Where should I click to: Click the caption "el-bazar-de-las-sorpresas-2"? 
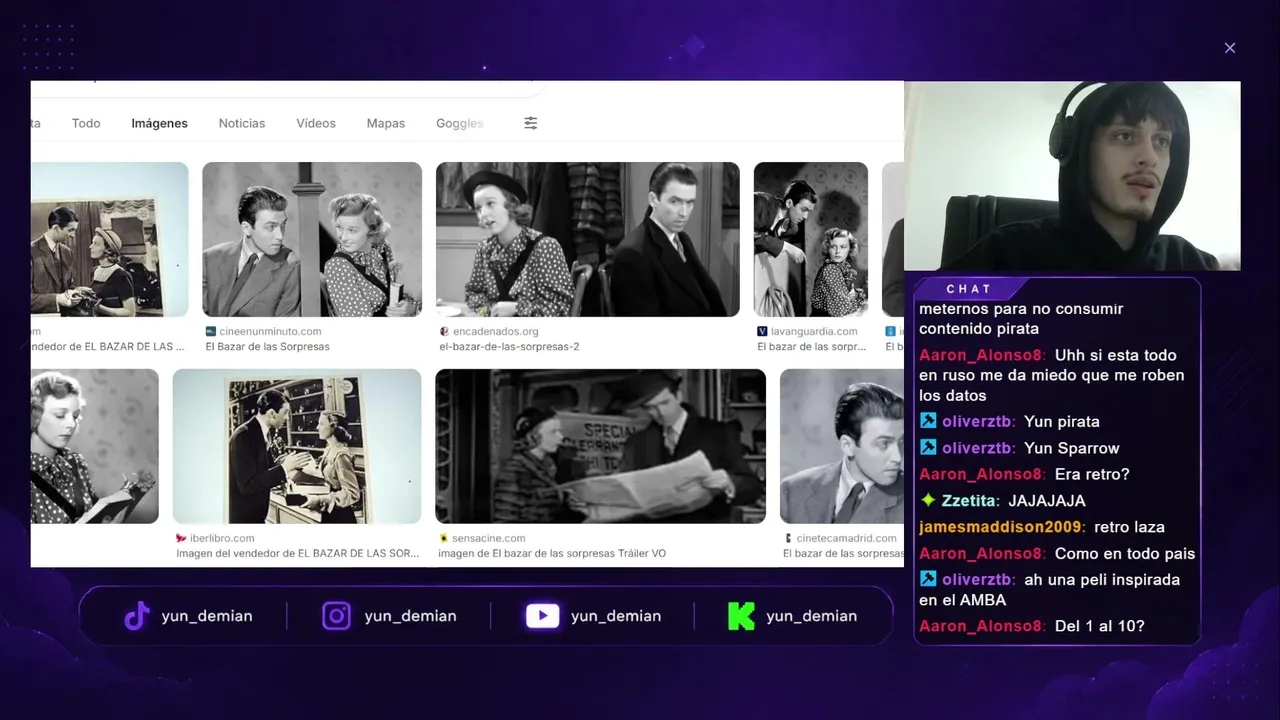click(509, 347)
